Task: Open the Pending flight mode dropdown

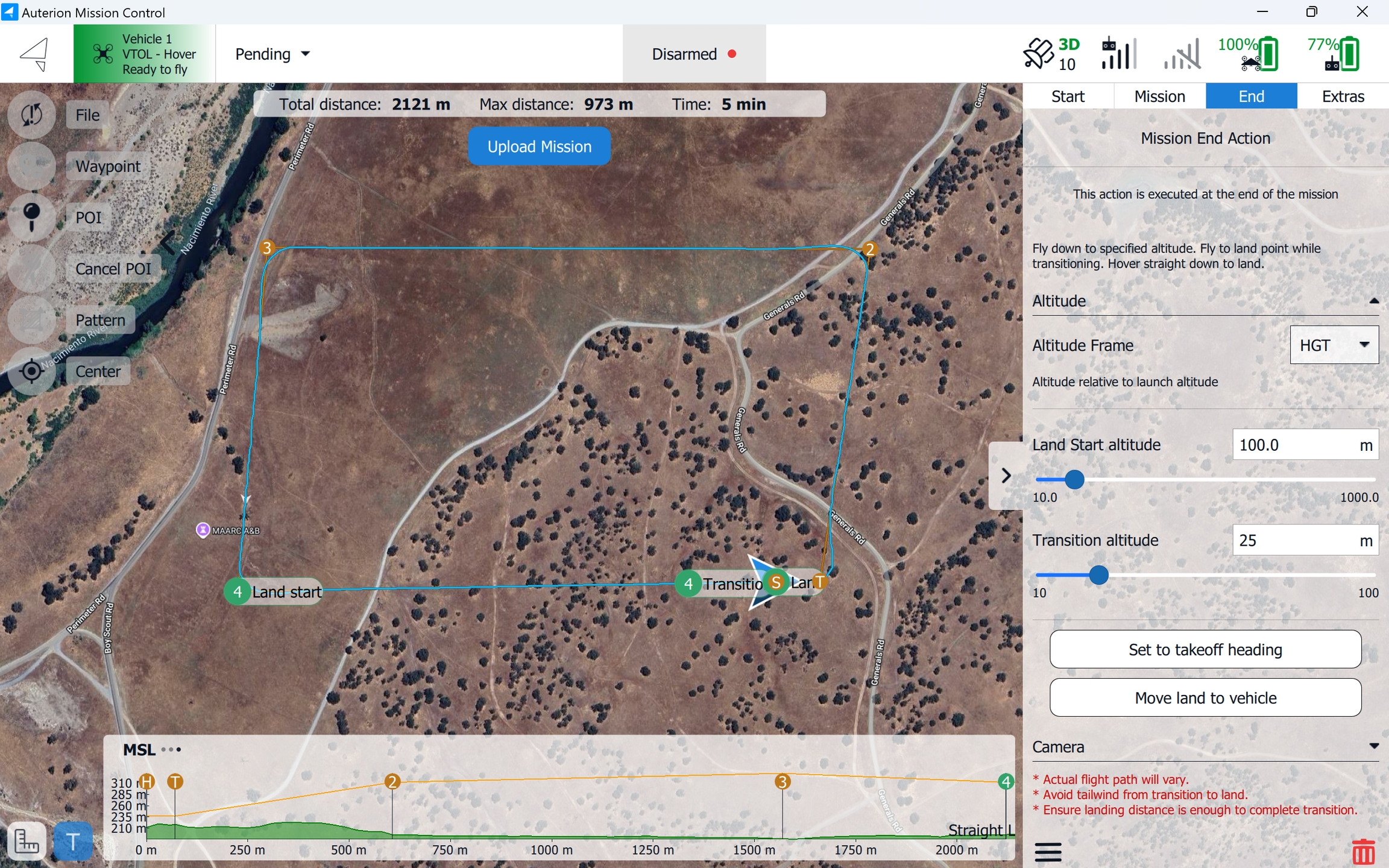Action: (x=272, y=54)
